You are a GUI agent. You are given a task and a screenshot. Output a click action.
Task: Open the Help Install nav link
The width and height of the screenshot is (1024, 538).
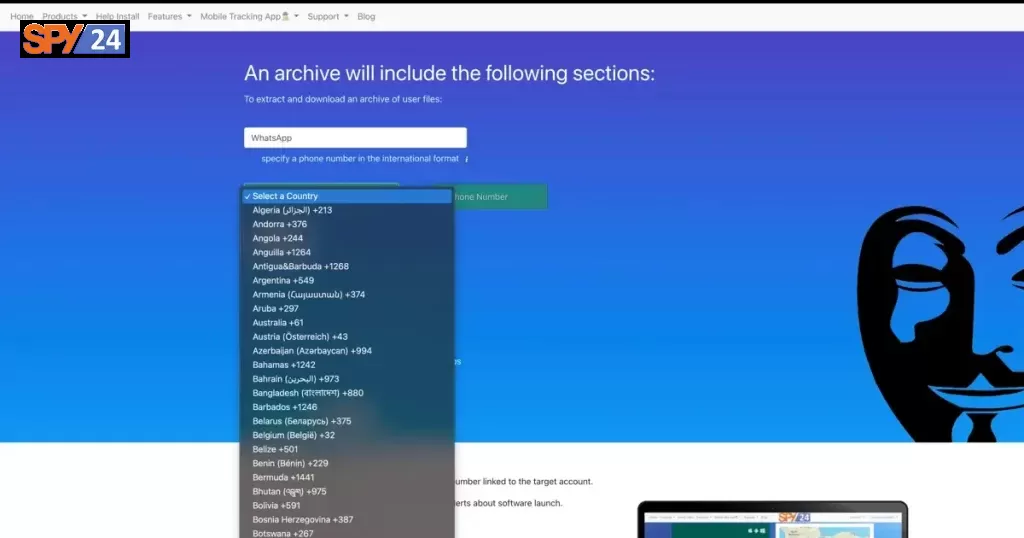pos(118,16)
